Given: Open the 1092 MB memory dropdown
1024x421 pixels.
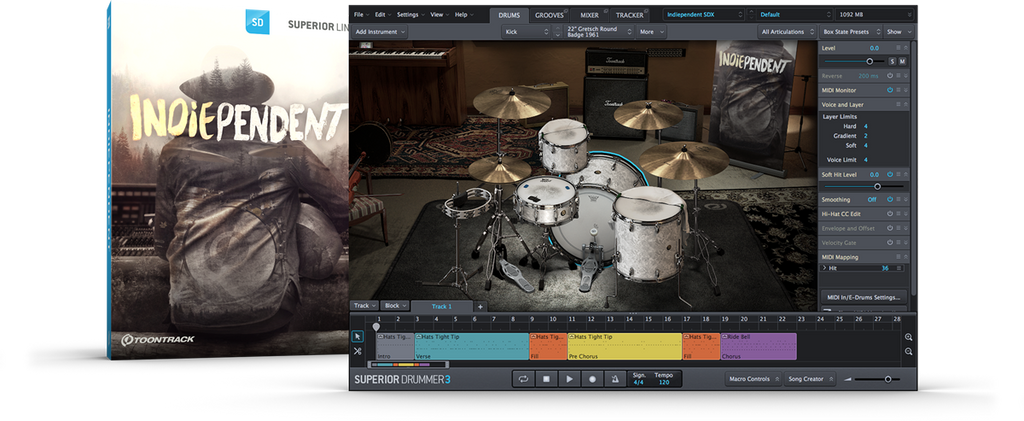Looking at the screenshot, I should [874, 14].
